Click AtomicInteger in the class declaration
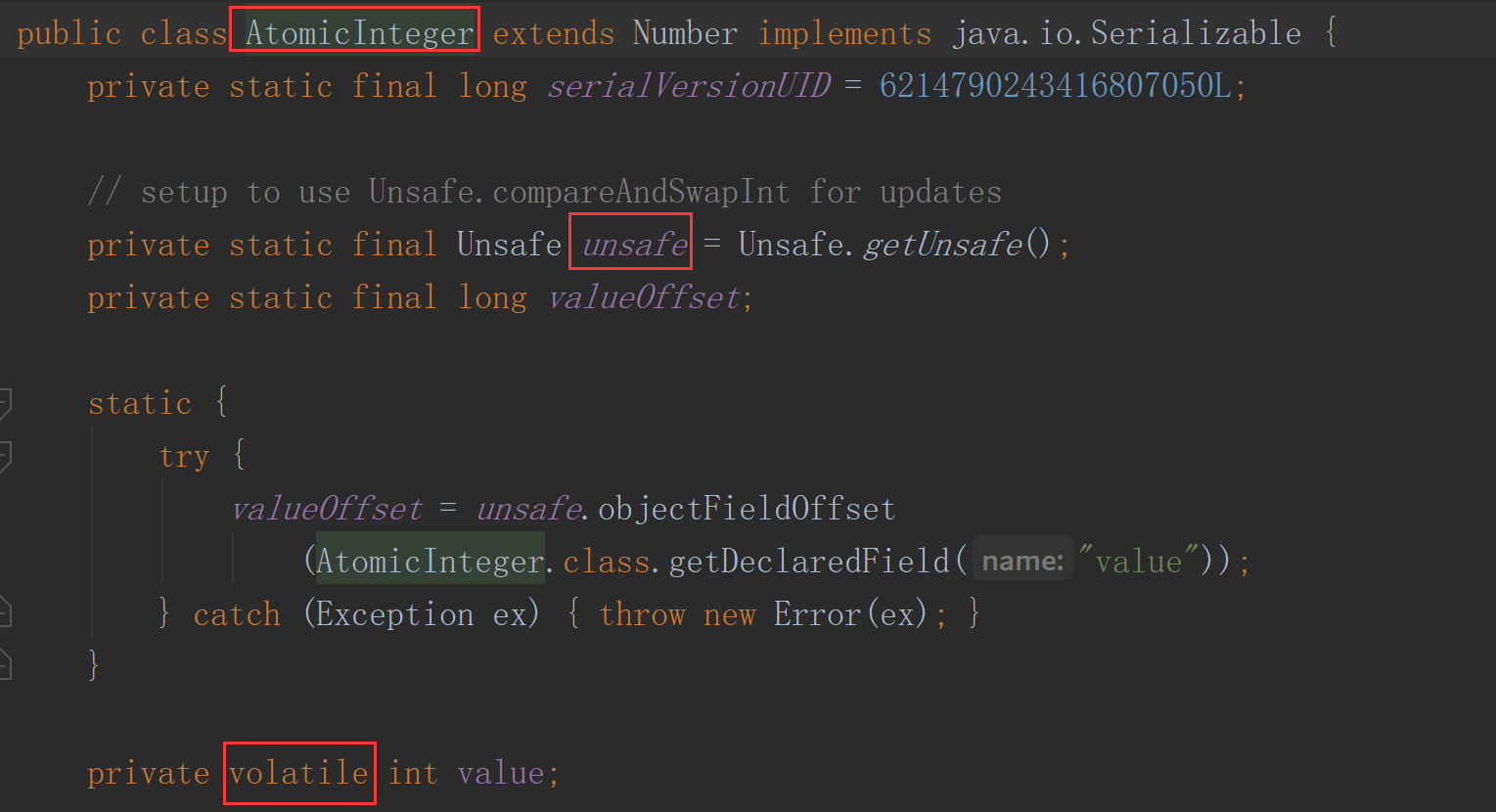The image size is (1496, 812). (359, 33)
